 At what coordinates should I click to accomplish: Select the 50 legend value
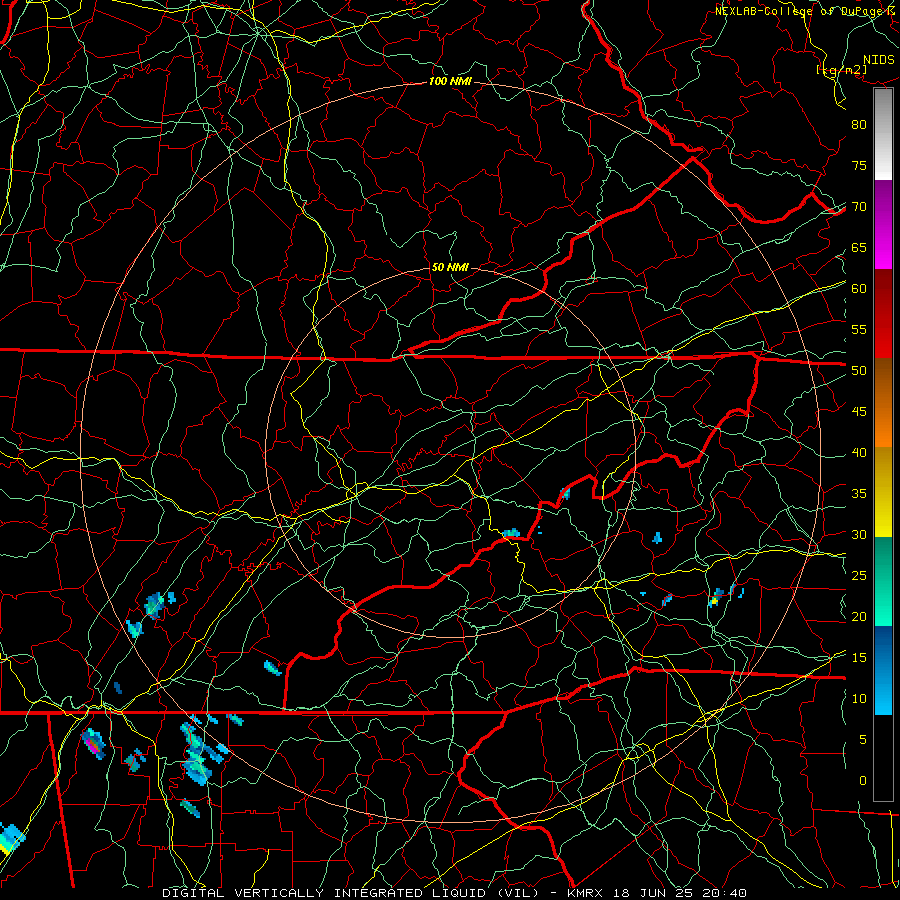(859, 371)
